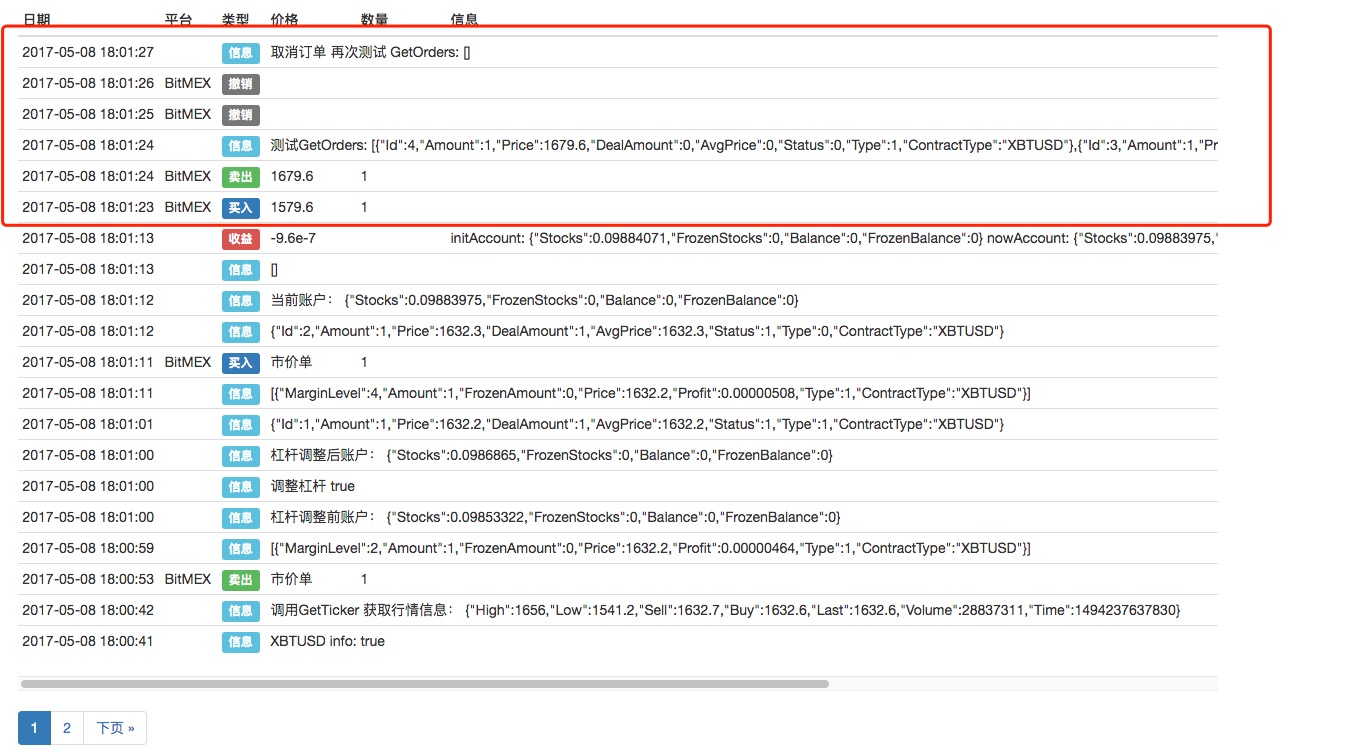Click the price value 1579.6
The image size is (1346, 756).
(x=292, y=207)
